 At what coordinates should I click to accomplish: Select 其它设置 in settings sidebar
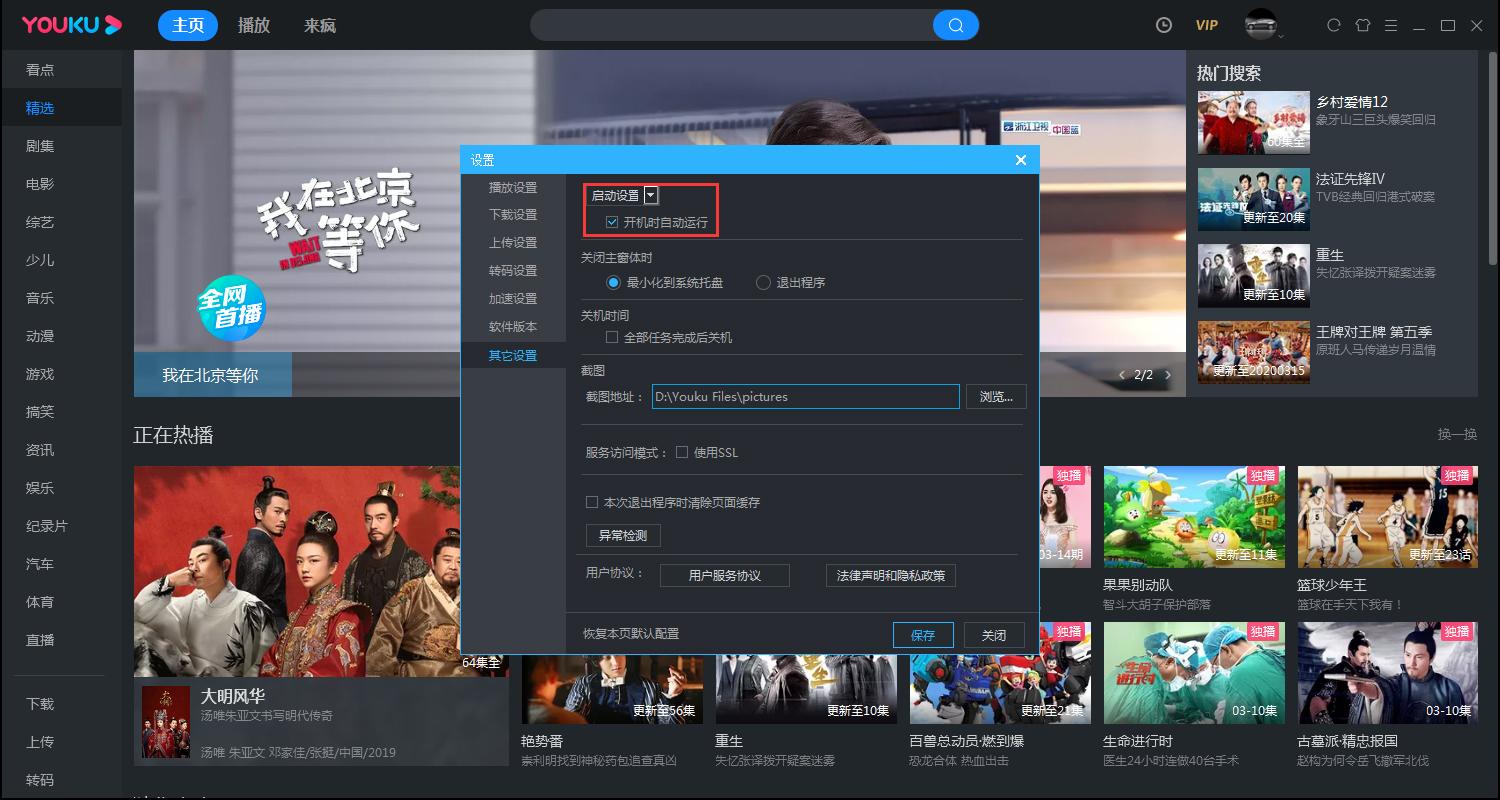click(x=513, y=355)
